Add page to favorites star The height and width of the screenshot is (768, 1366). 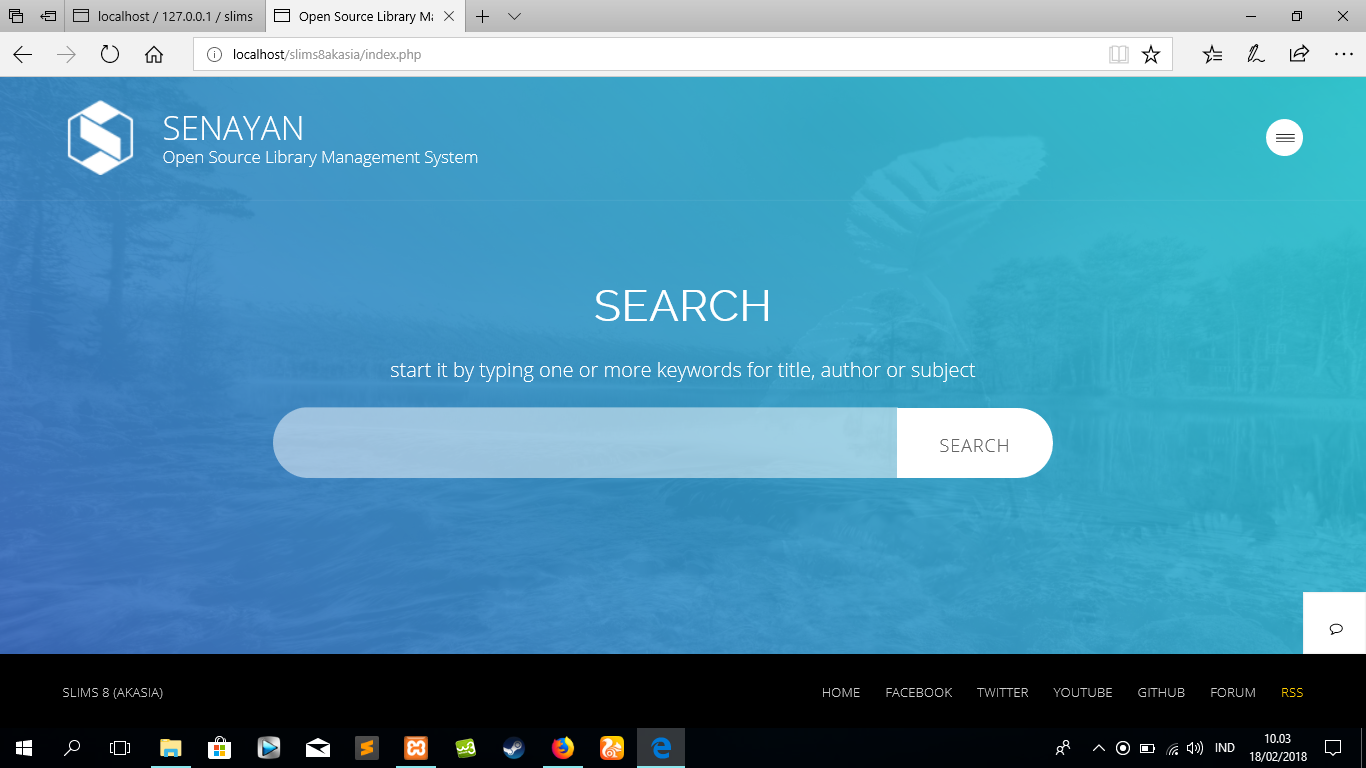[x=1151, y=55]
